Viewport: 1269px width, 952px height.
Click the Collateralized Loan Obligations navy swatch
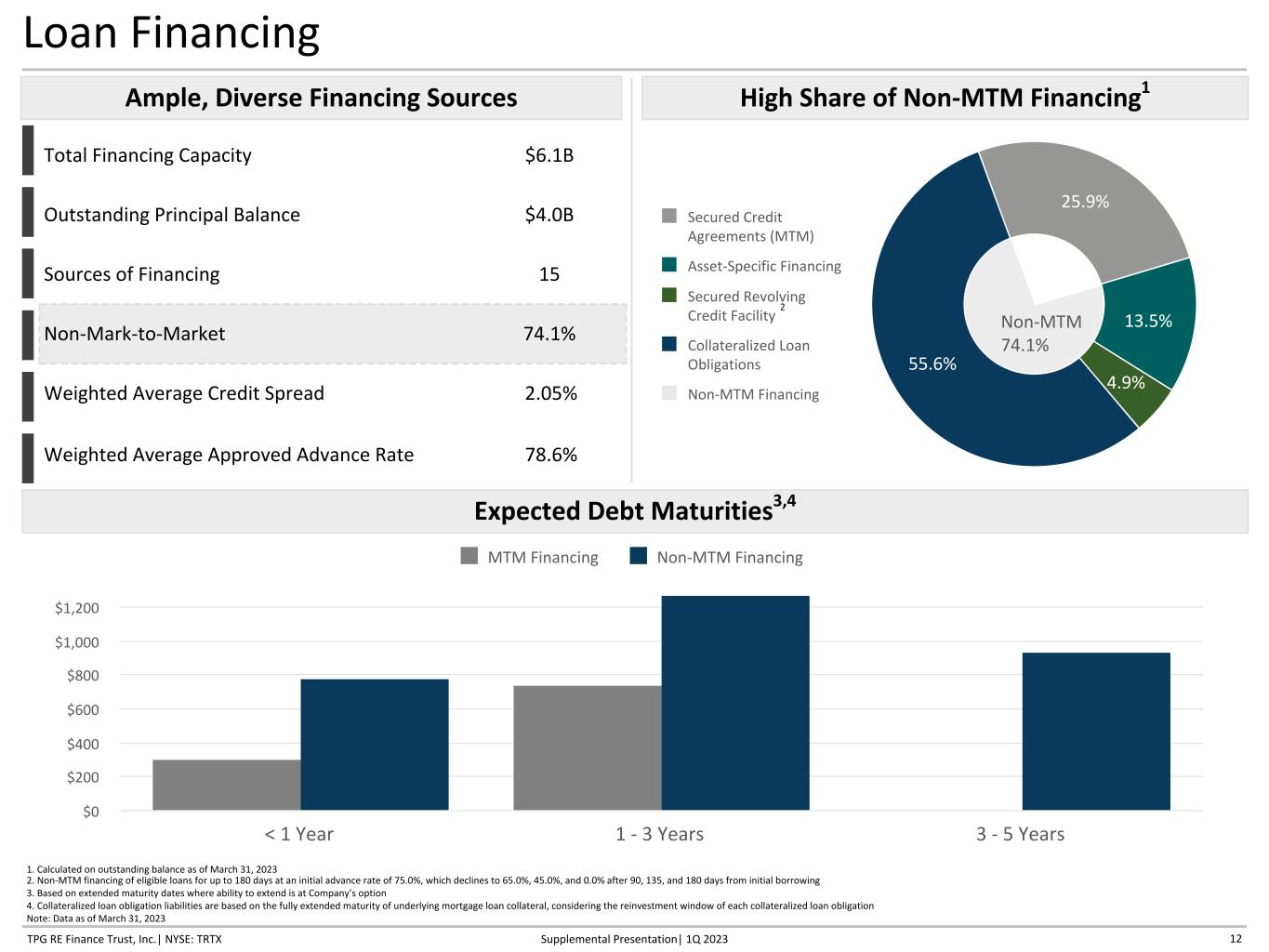point(669,345)
